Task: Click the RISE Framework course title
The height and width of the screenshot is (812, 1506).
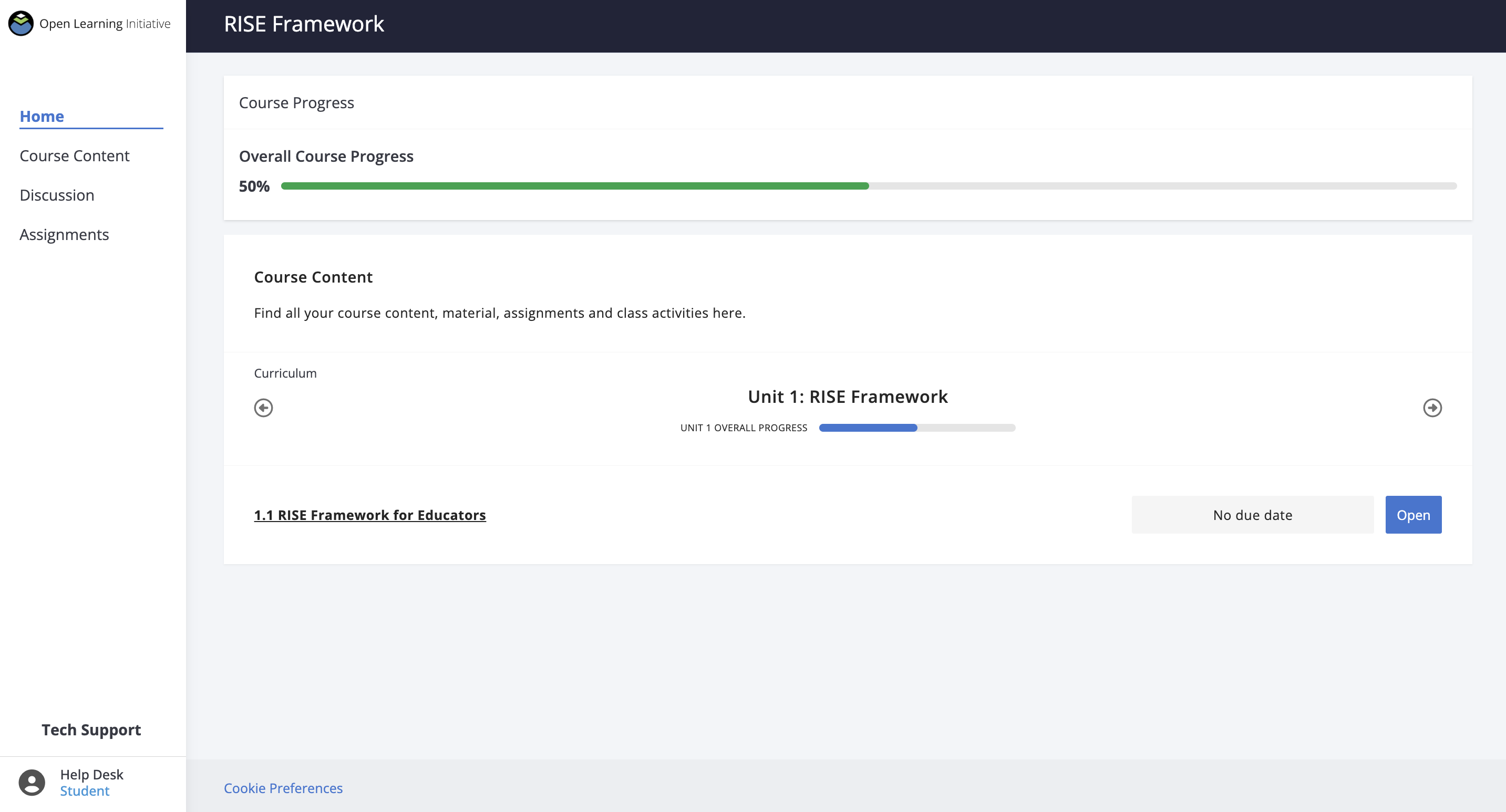Action: click(303, 24)
